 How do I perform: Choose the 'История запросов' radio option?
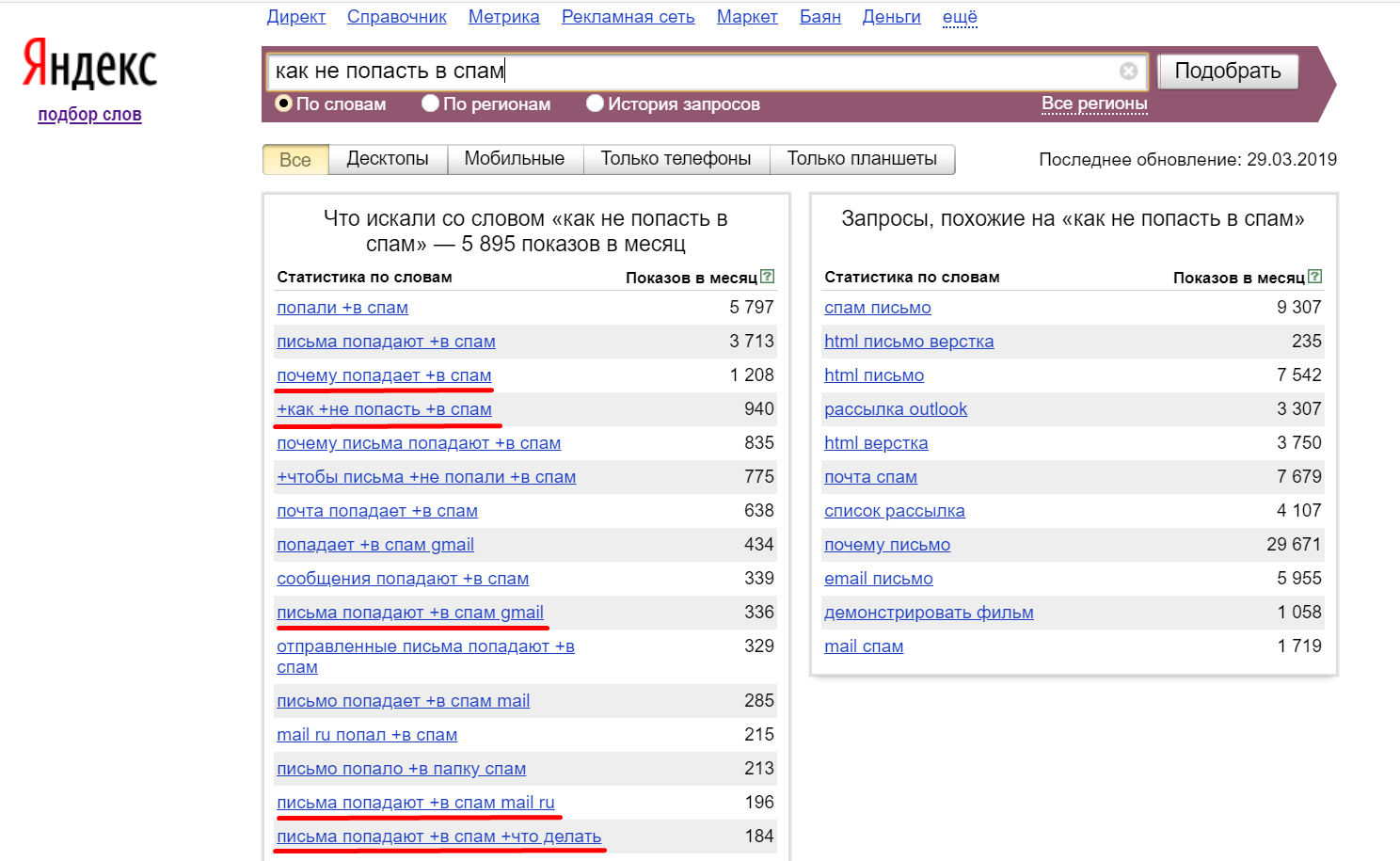(595, 104)
